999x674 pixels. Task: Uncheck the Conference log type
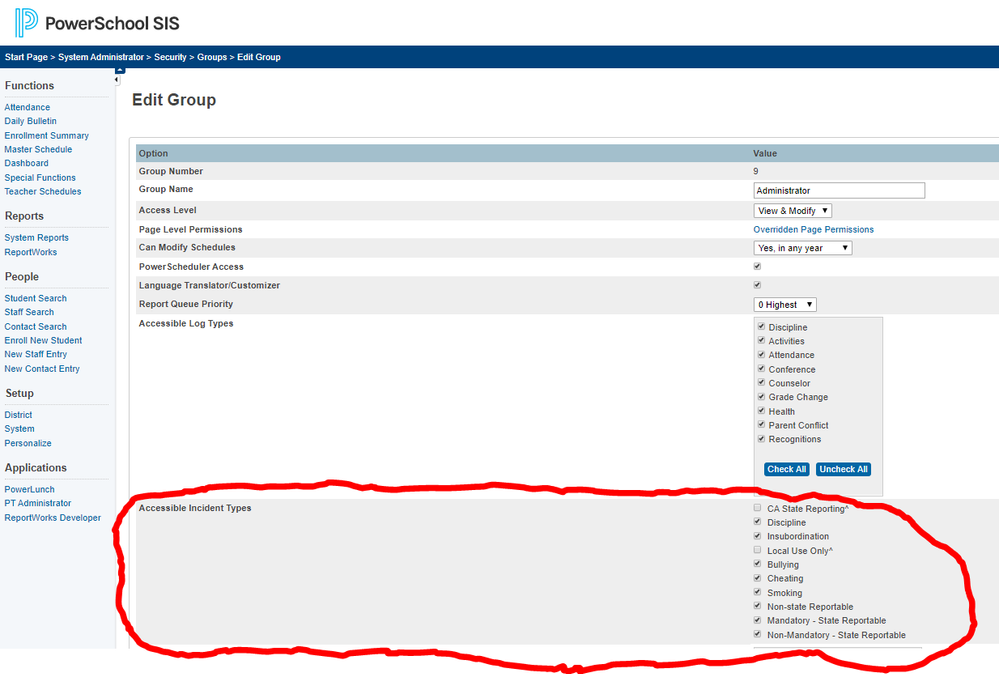761,368
